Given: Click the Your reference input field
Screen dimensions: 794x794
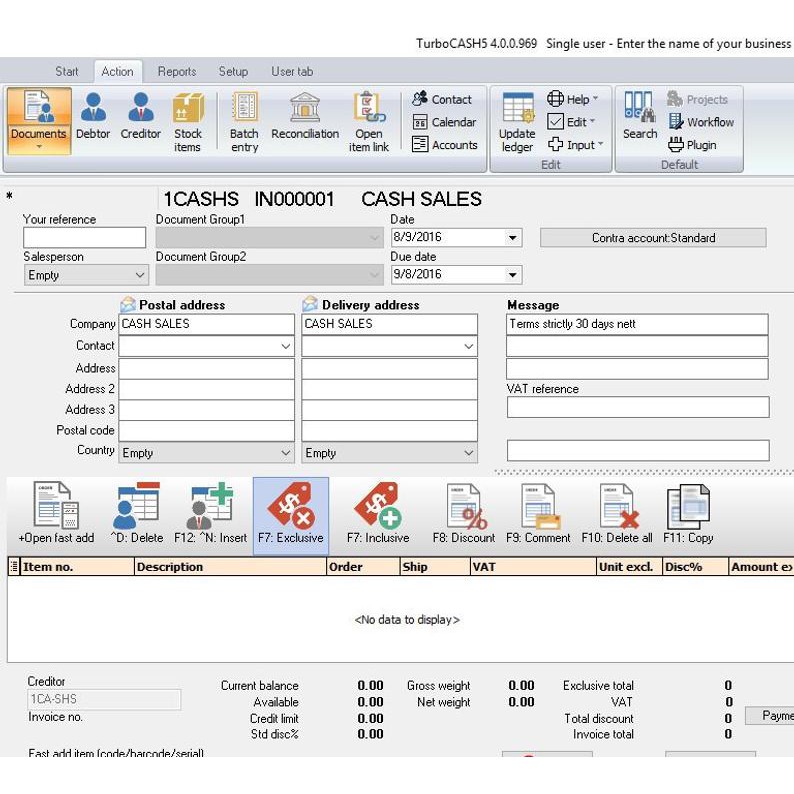Looking at the screenshot, I should [x=84, y=238].
